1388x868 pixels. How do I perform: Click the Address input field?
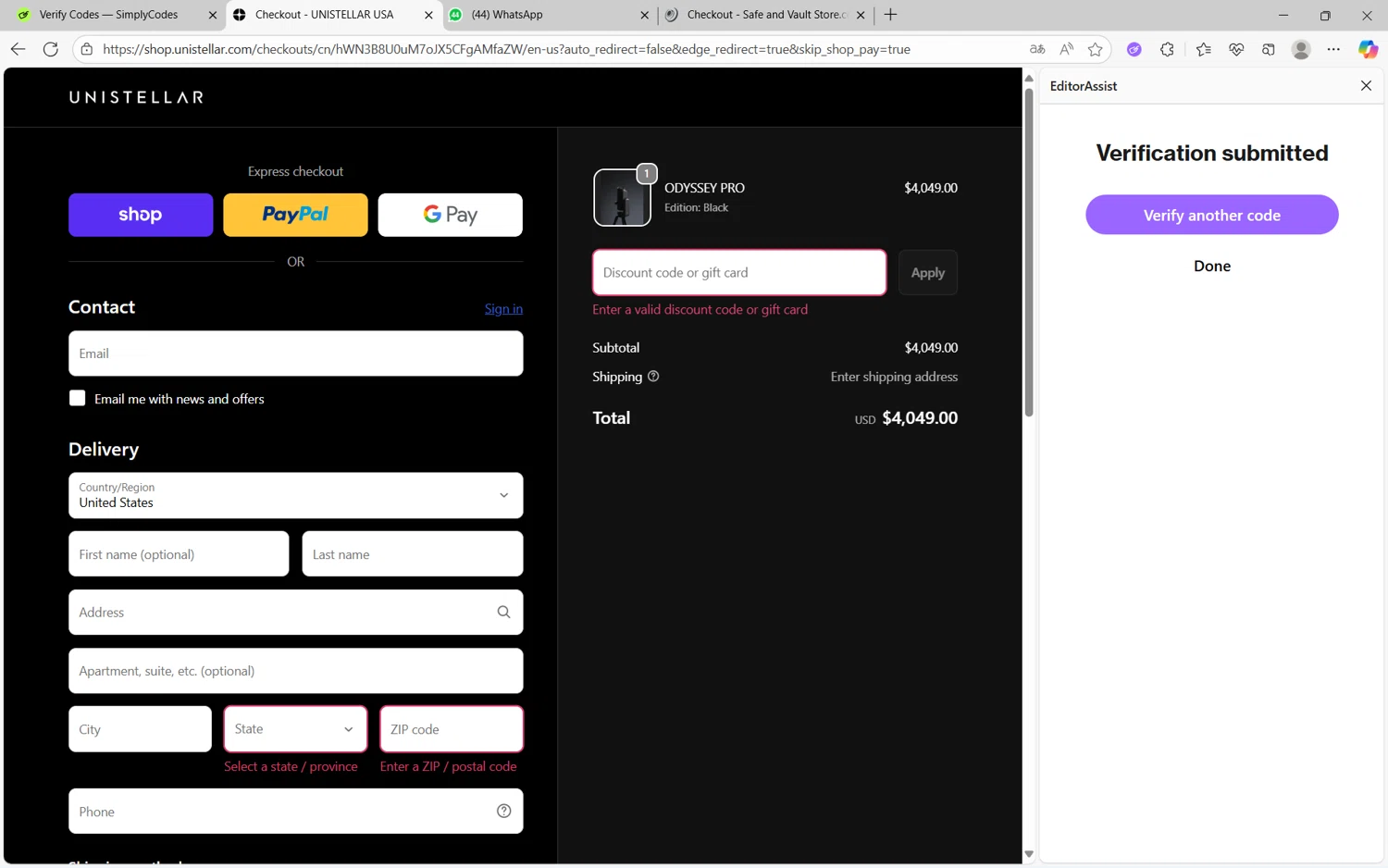click(296, 612)
